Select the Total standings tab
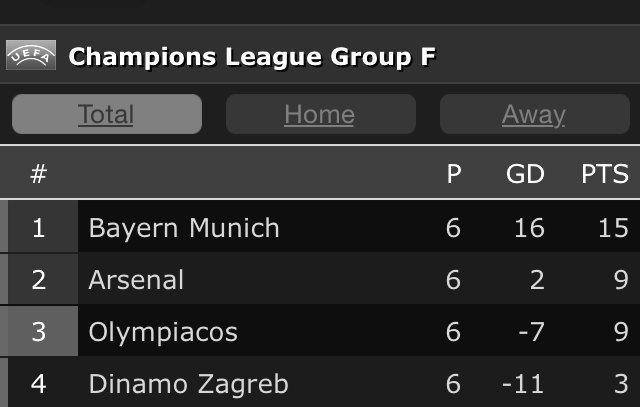Screen dimensions: 640x407 click(107, 114)
